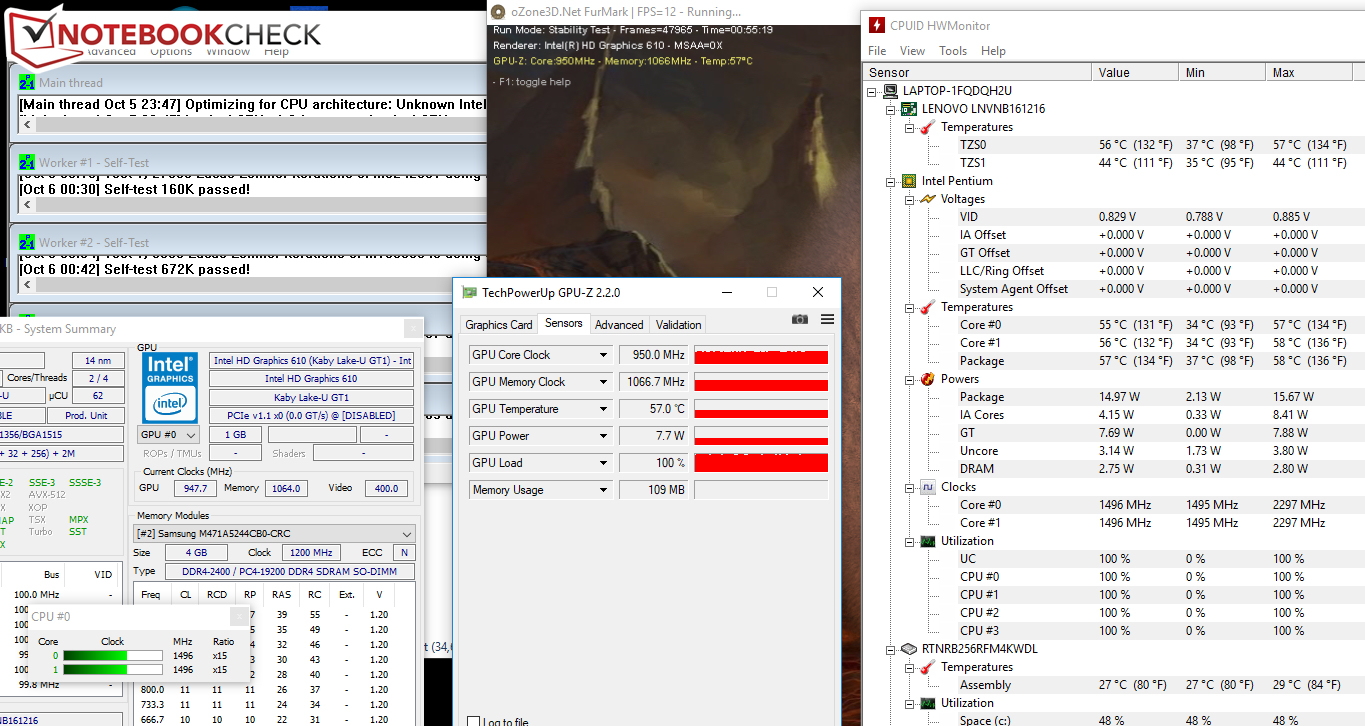
Task: Collapse the Powers tree node
Action: pos(908,379)
